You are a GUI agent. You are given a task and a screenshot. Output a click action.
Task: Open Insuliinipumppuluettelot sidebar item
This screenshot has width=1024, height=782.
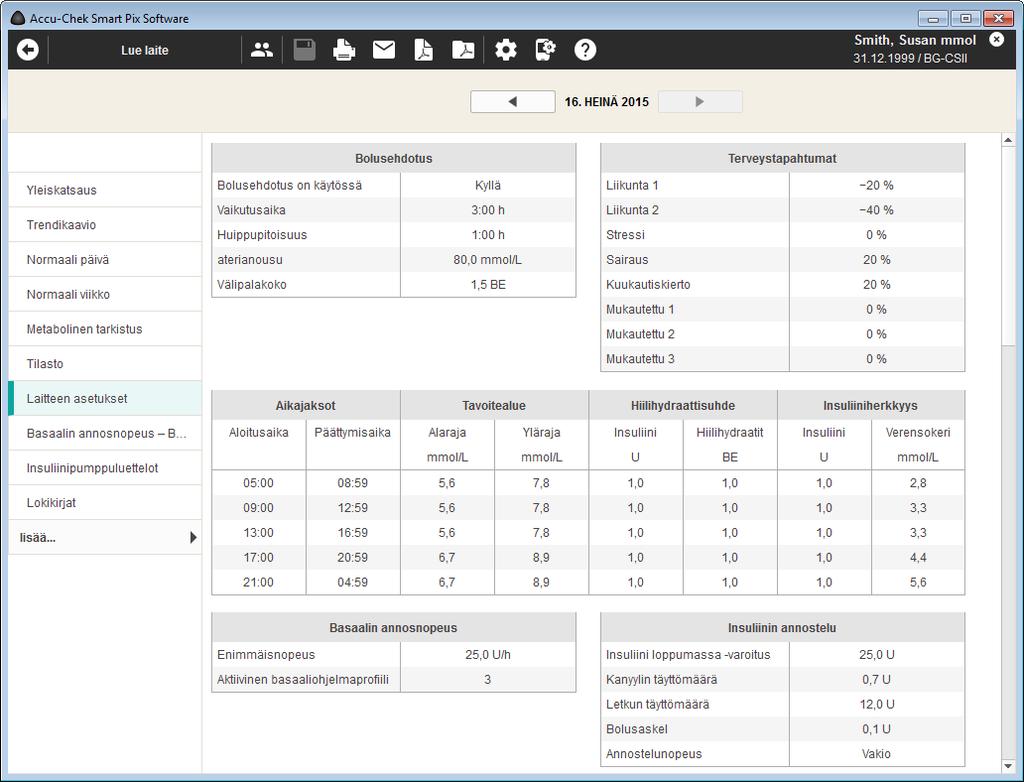tap(104, 468)
